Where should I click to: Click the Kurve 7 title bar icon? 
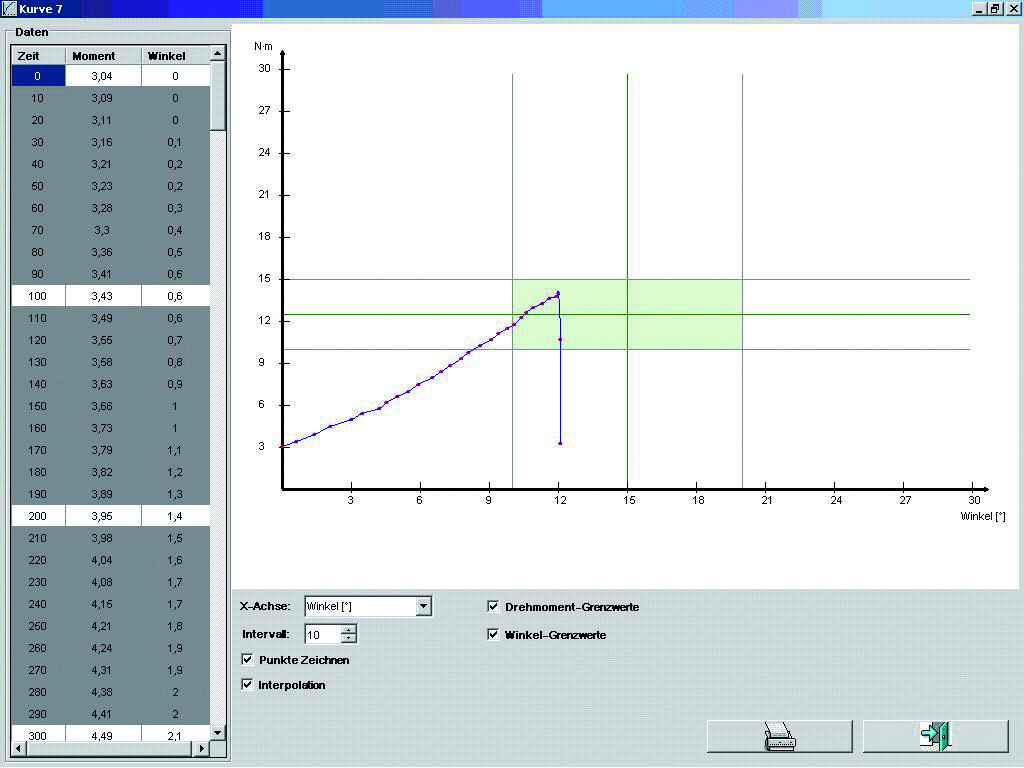point(9,8)
